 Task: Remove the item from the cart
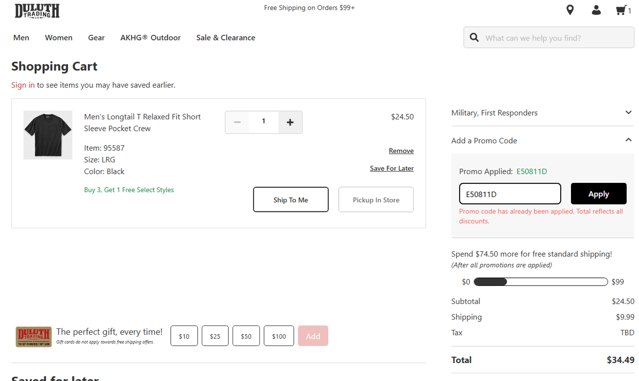pos(401,151)
